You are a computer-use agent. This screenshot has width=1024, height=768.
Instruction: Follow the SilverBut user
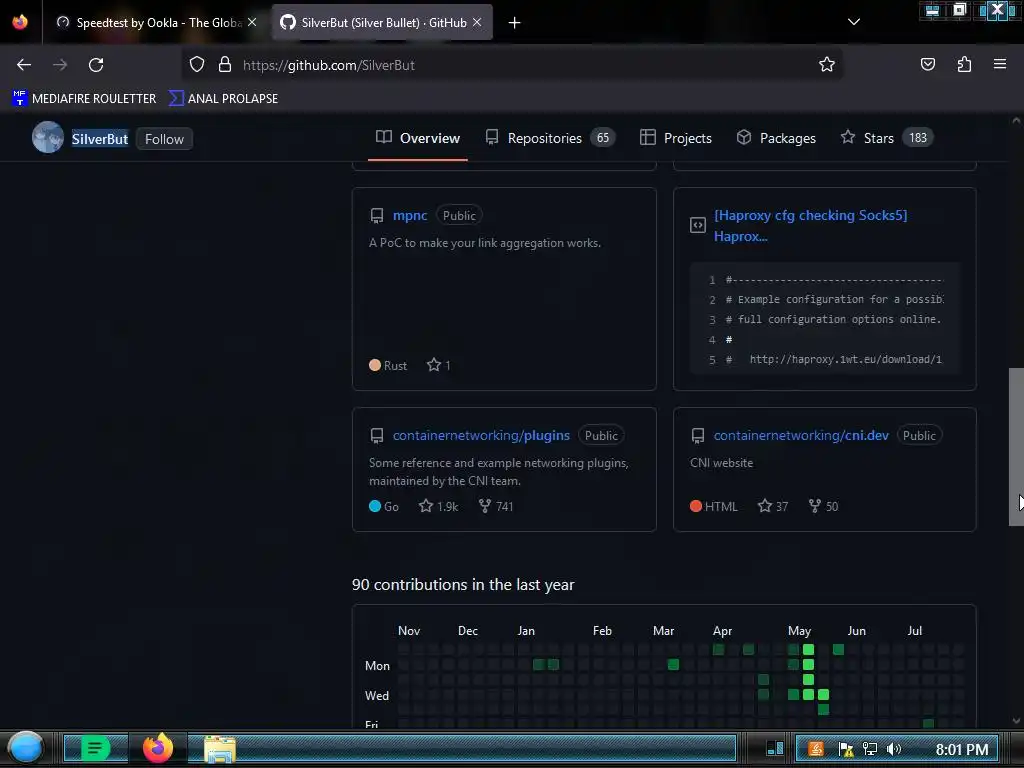point(165,139)
